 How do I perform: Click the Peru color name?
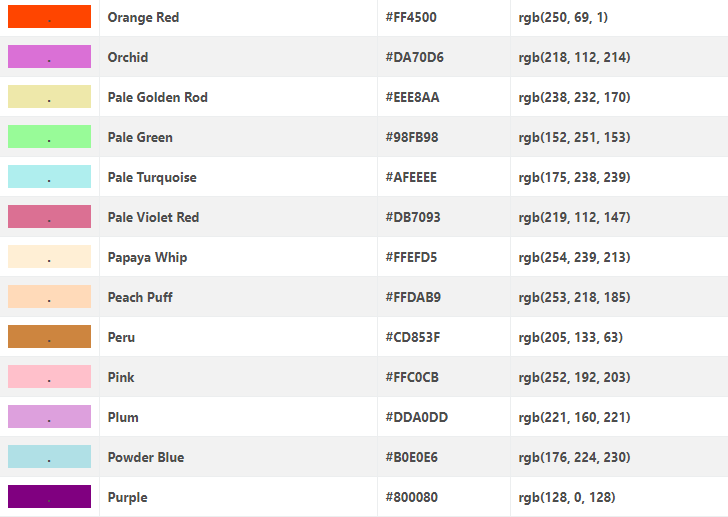pyautogui.click(x=121, y=337)
